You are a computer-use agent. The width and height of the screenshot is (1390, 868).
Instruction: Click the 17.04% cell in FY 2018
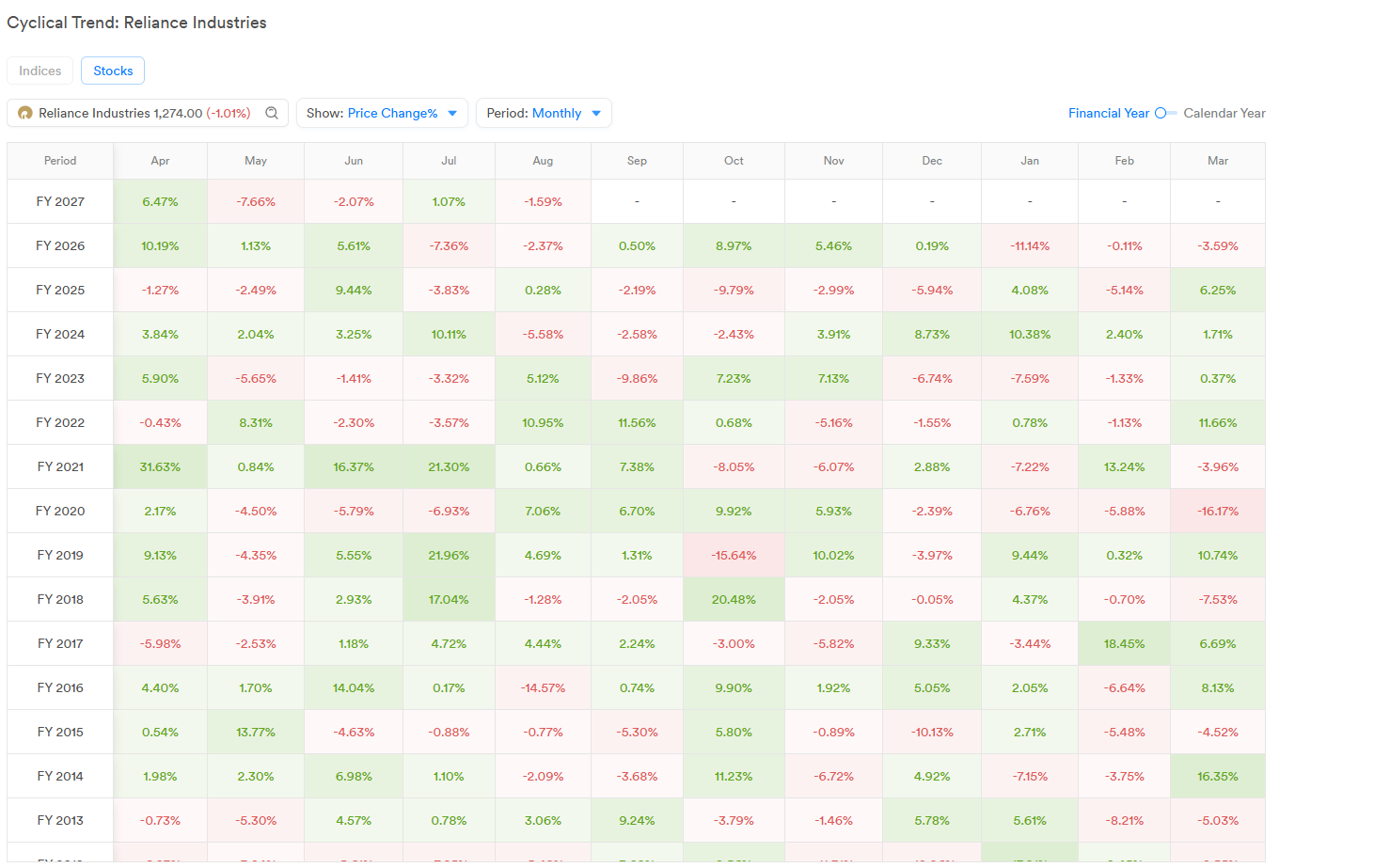point(450,599)
